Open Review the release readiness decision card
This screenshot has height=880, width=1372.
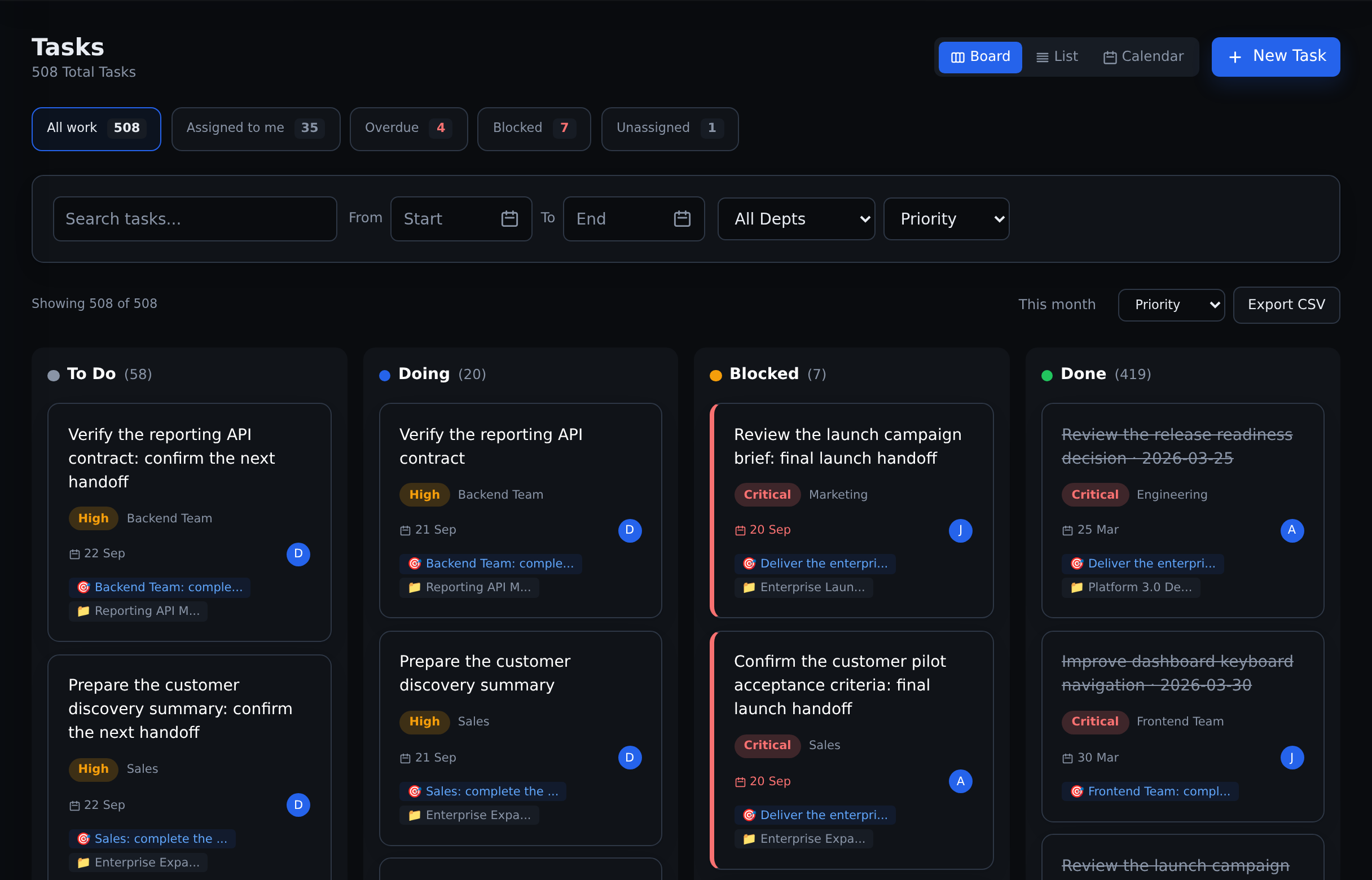(x=1182, y=511)
